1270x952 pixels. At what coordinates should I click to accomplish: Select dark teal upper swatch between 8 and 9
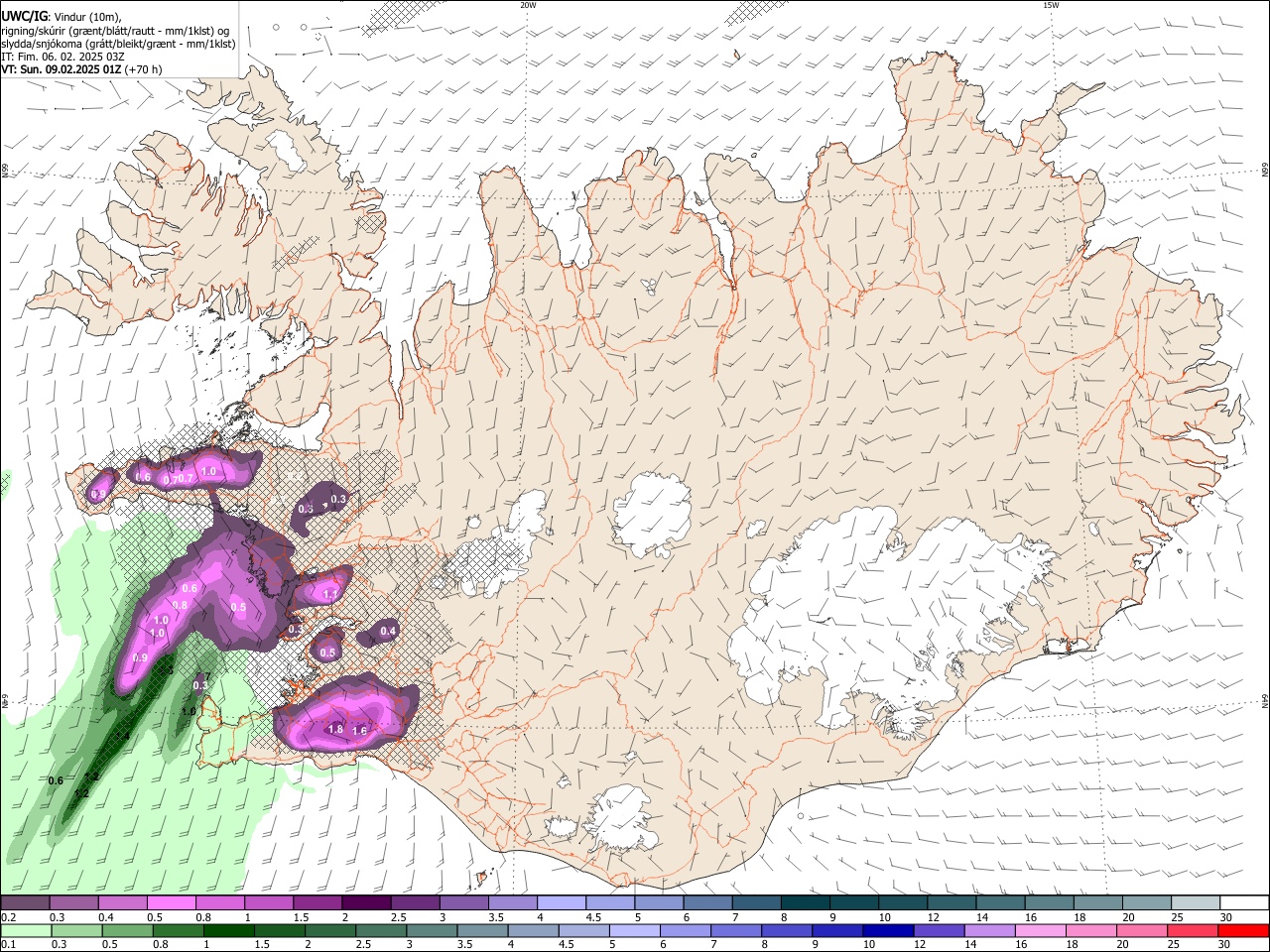click(806, 903)
